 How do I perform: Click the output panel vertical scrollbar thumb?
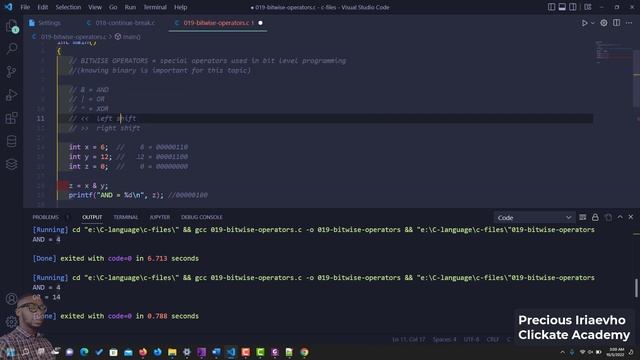coord(636,288)
